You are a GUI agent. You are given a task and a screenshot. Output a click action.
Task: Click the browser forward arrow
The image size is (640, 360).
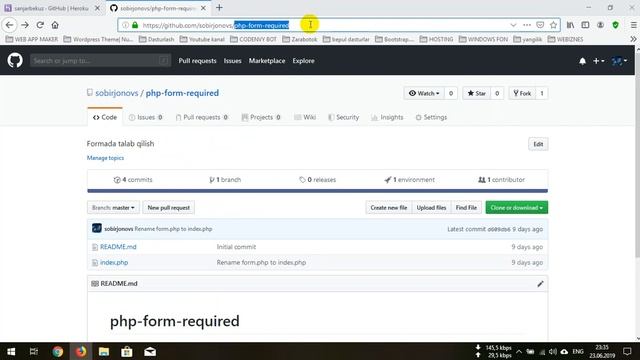(25, 25)
